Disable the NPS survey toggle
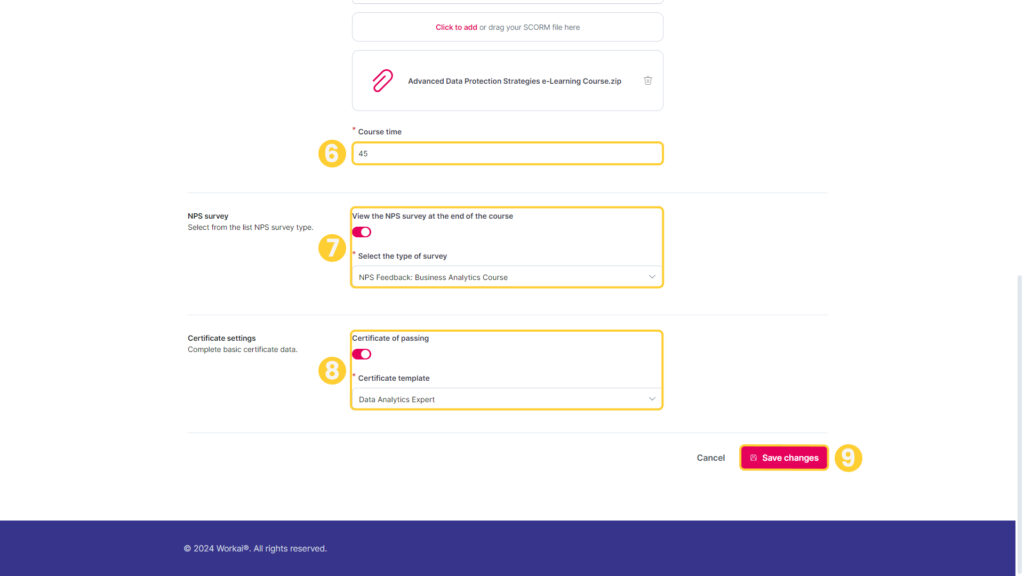Viewport: 1024px width, 576px height. click(x=362, y=232)
